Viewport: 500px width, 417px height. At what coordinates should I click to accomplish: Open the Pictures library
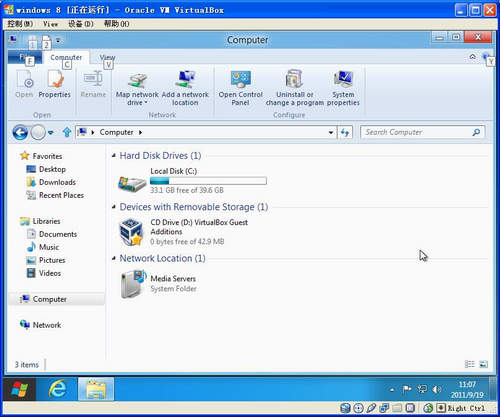point(46,260)
